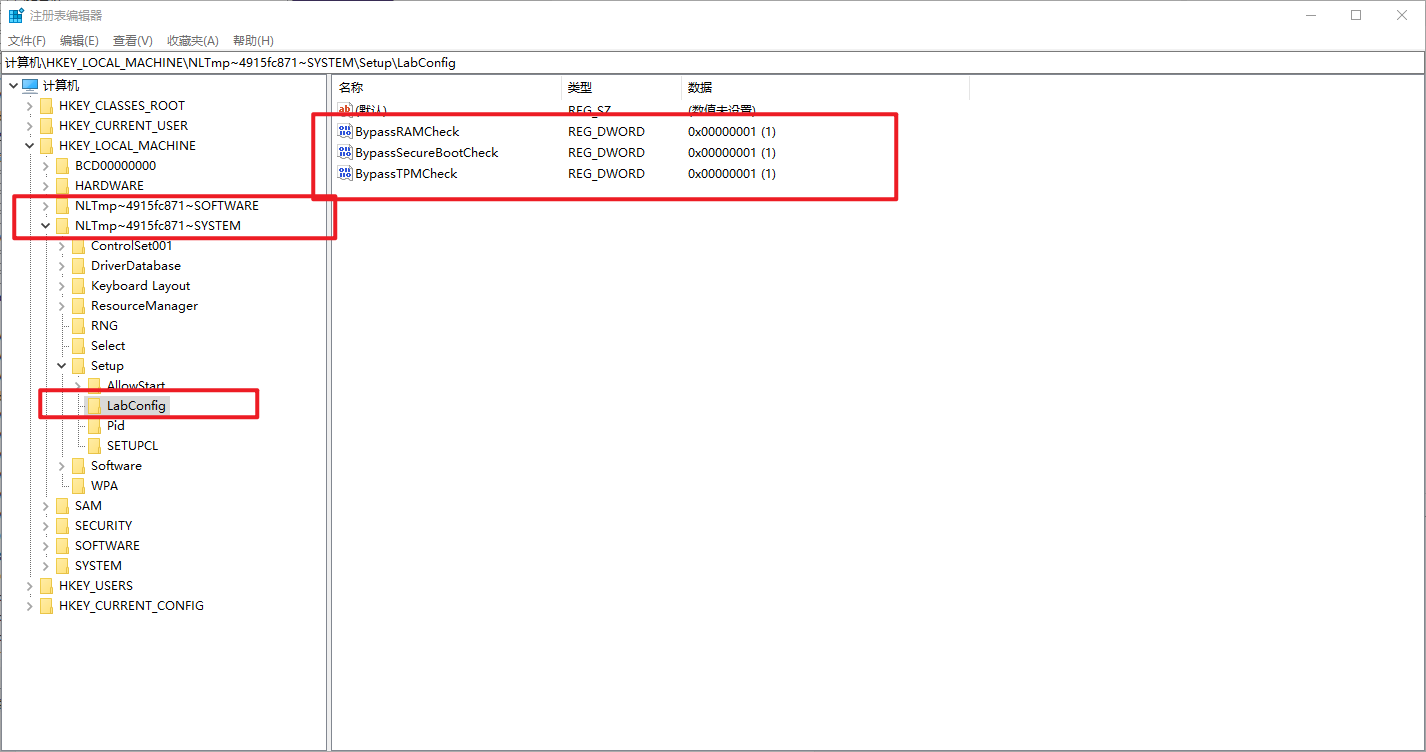Select the SETUPCL key in the tree
Screen dimensions: 1426x752
[132, 446]
